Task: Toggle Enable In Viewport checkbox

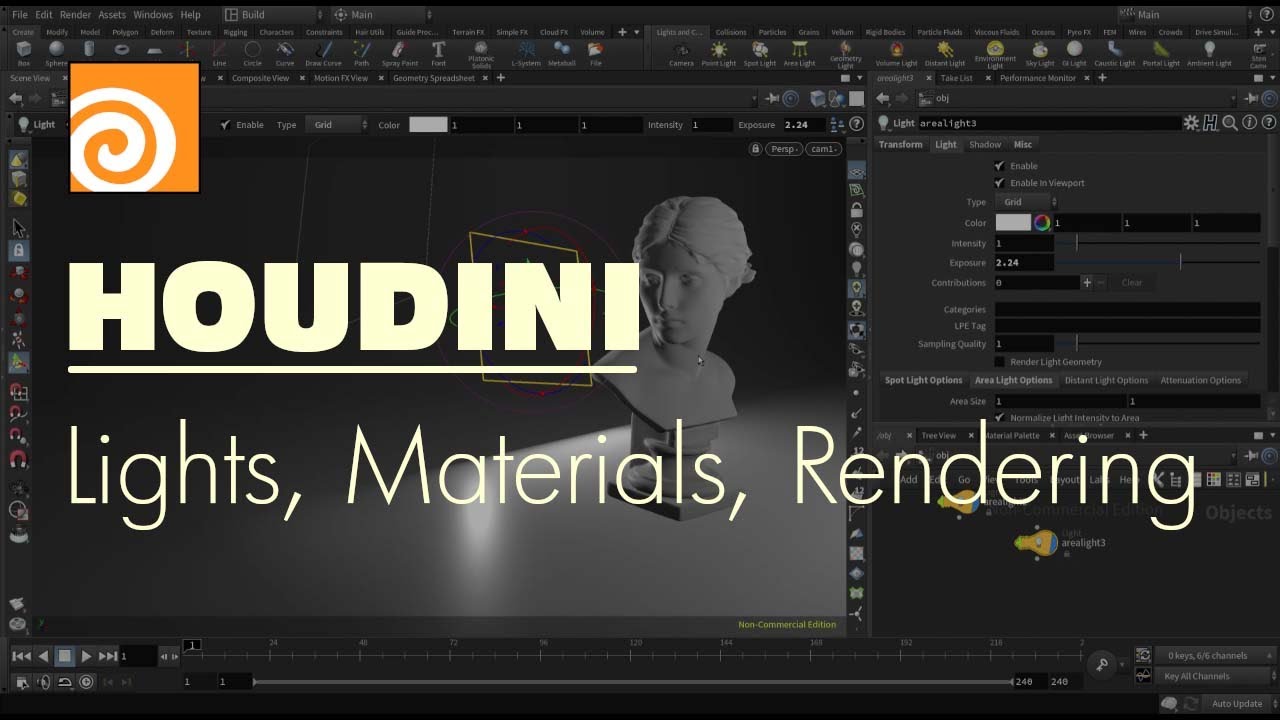Action: pyautogui.click(x=999, y=183)
